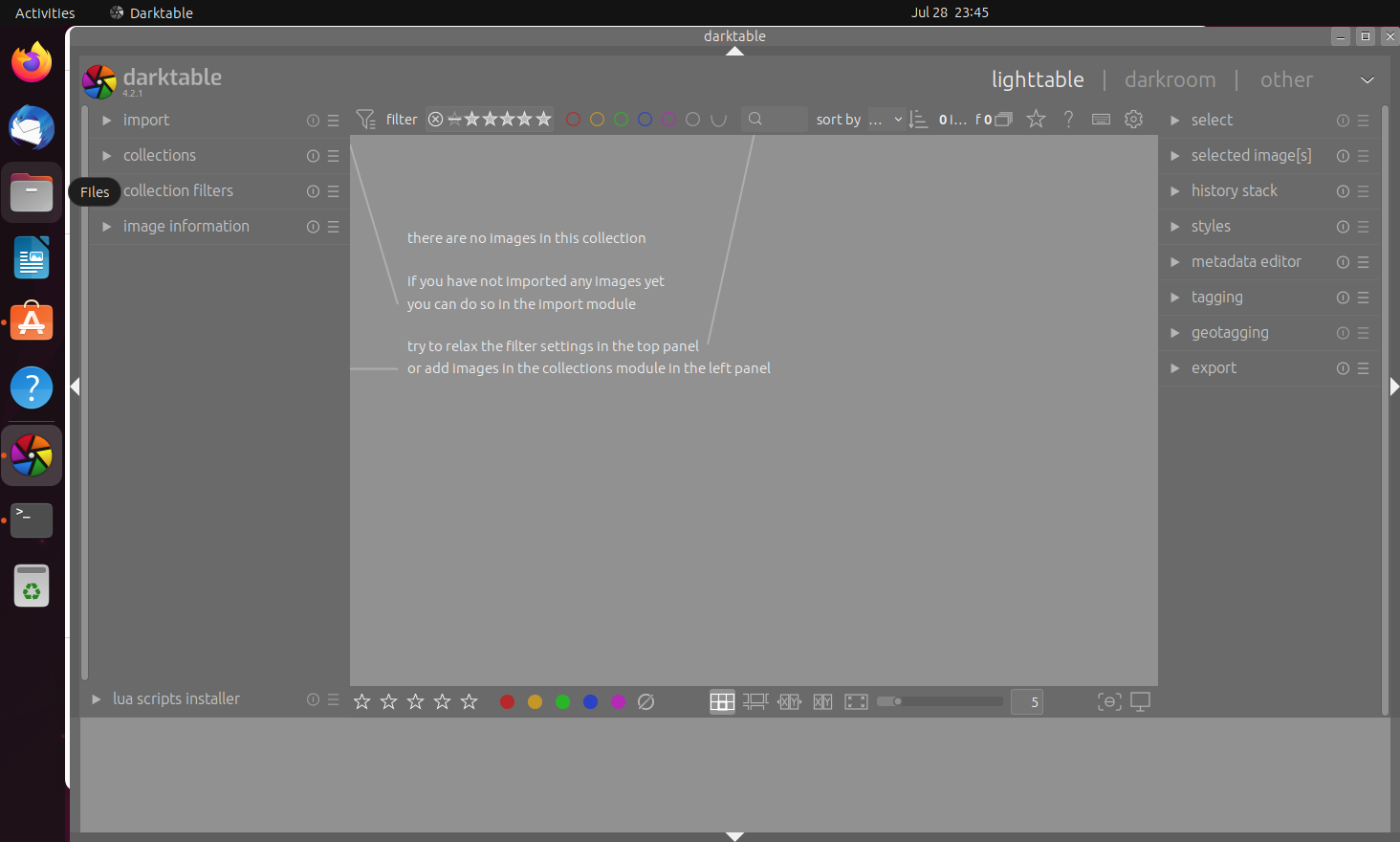Click the overlay star icon in top toolbar
Viewport: 1400px width, 842px height.
1036,119
